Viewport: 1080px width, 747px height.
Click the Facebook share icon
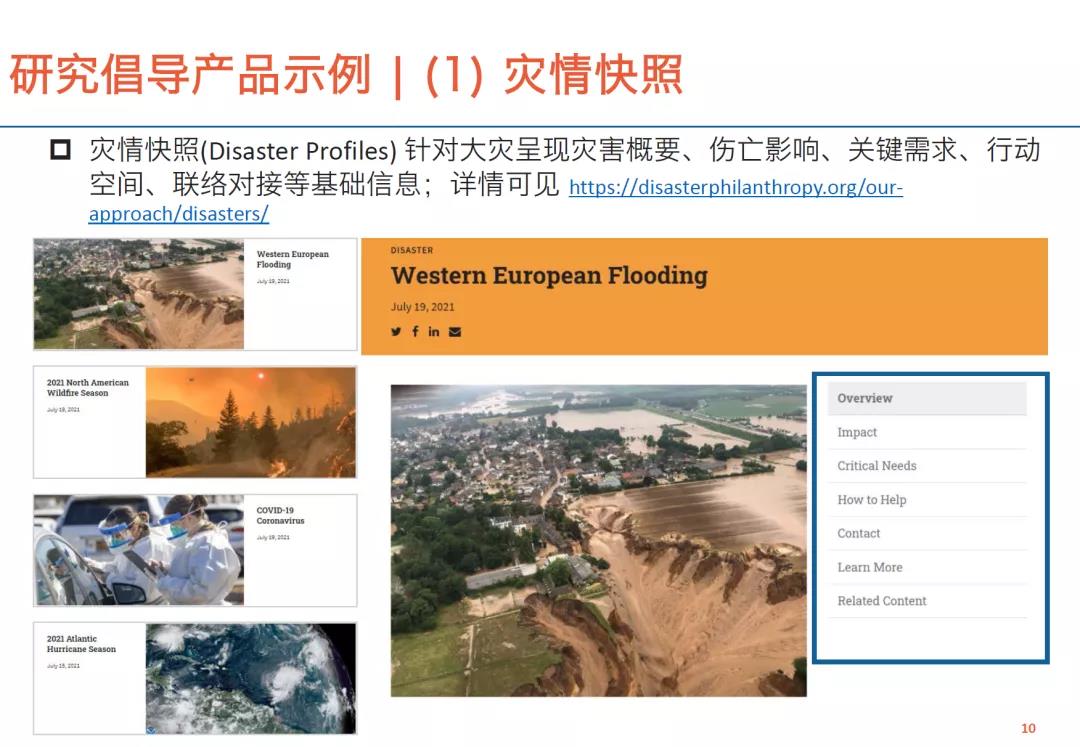[415, 331]
